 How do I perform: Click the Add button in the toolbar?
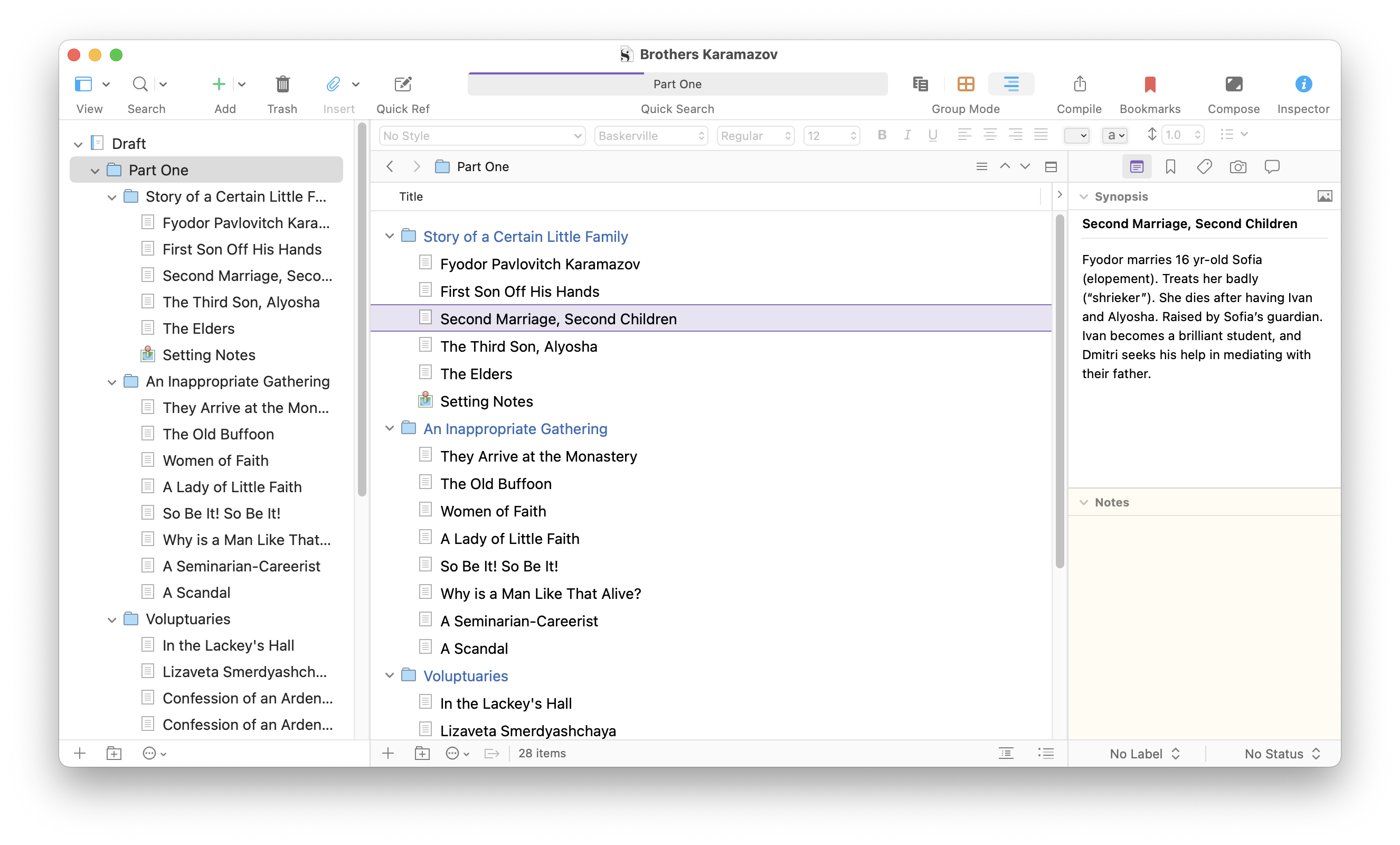[219, 84]
